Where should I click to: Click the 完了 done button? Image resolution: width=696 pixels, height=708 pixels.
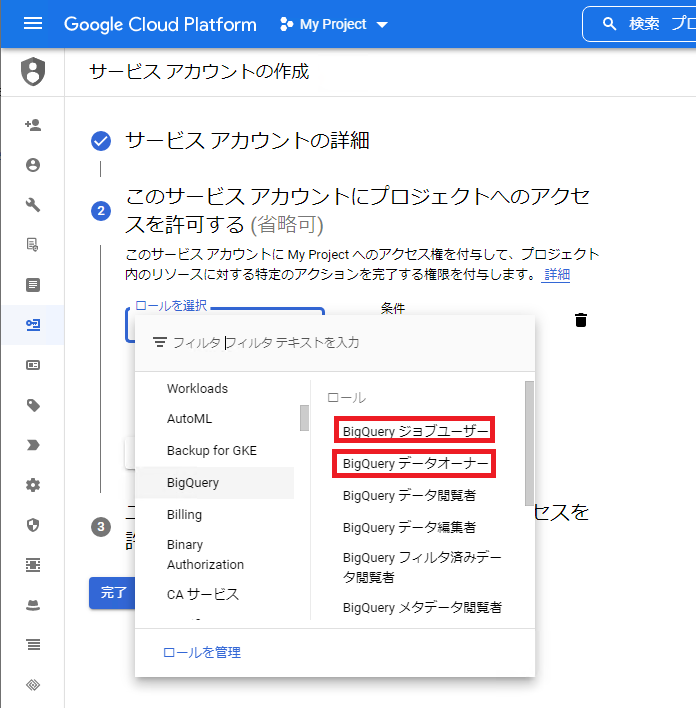(x=113, y=592)
